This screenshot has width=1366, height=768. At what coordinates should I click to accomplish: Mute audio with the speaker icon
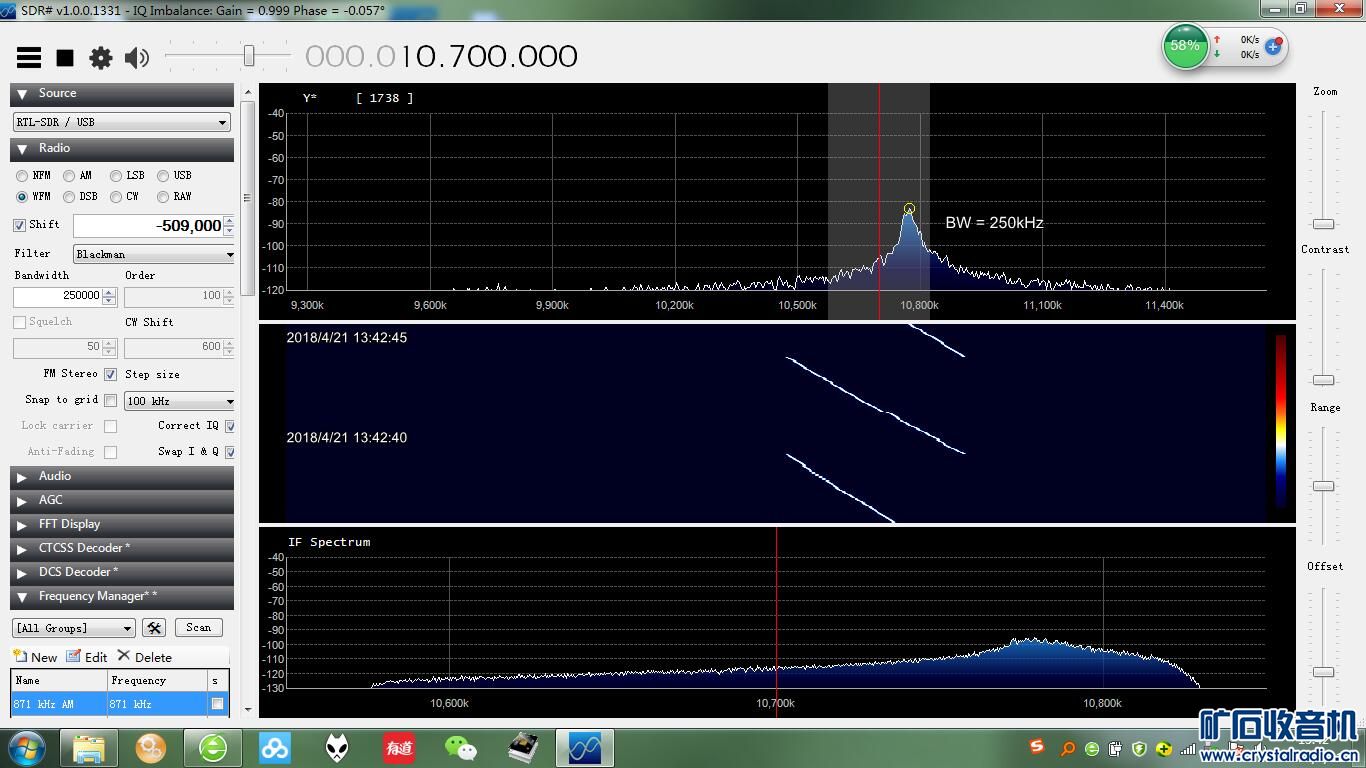(x=137, y=58)
